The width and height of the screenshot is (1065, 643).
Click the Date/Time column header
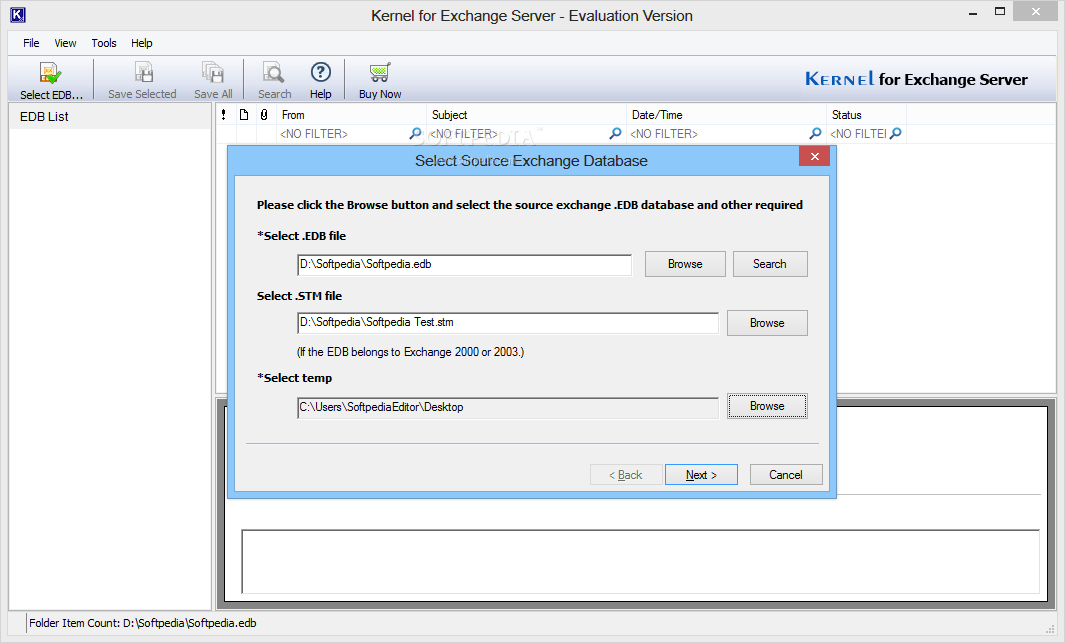[726, 115]
